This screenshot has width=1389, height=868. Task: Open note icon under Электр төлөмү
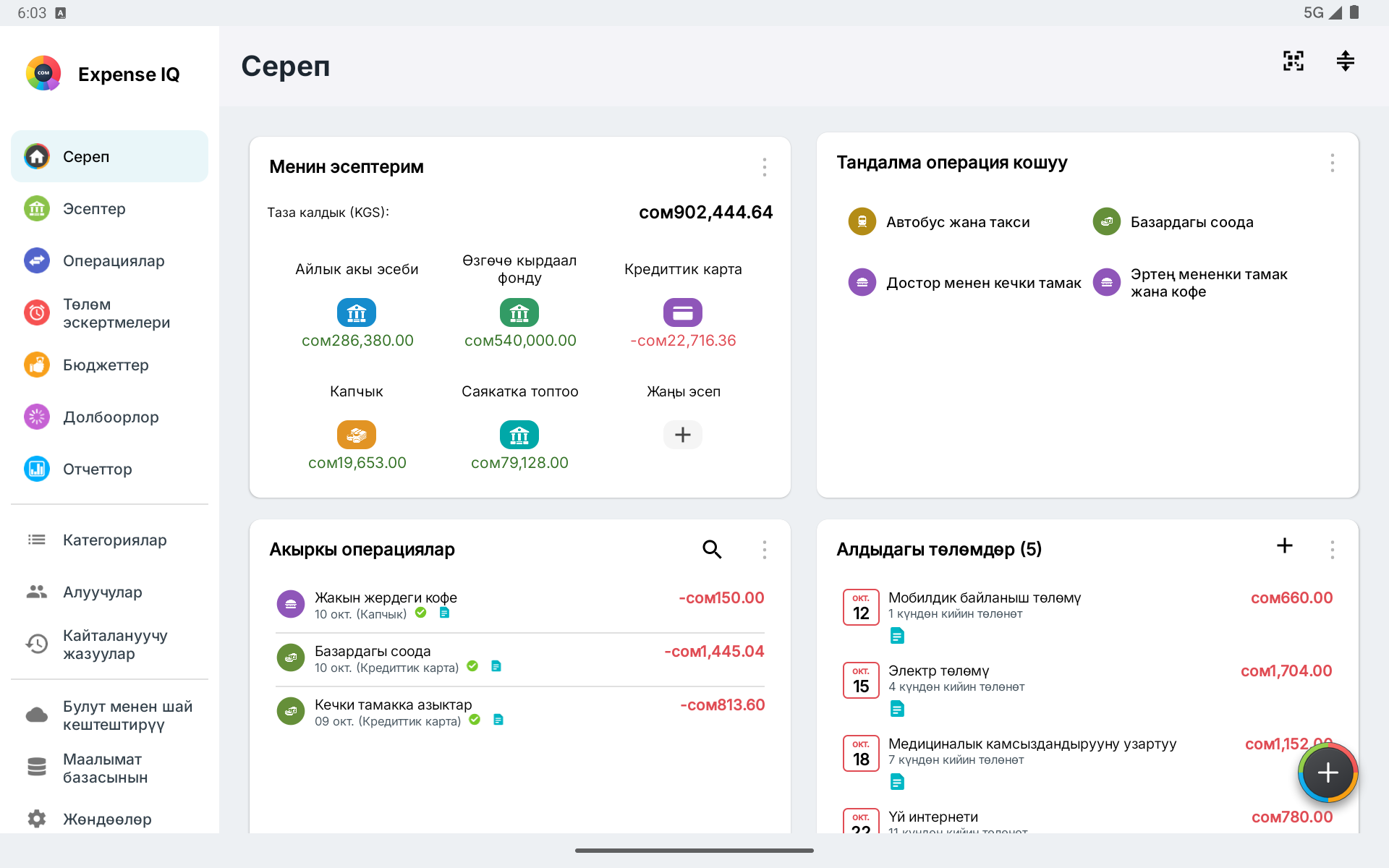click(x=897, y=709)
